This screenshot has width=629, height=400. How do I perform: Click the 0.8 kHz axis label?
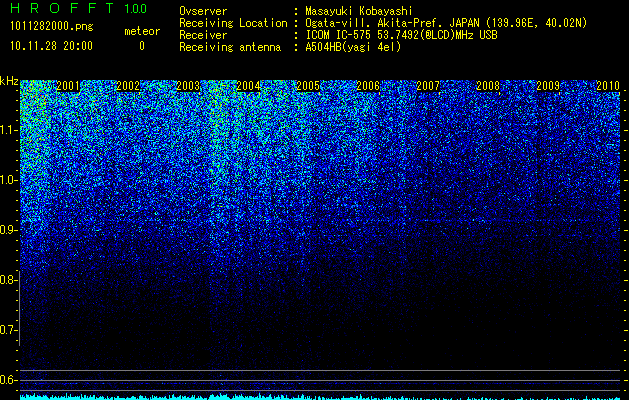7,280
